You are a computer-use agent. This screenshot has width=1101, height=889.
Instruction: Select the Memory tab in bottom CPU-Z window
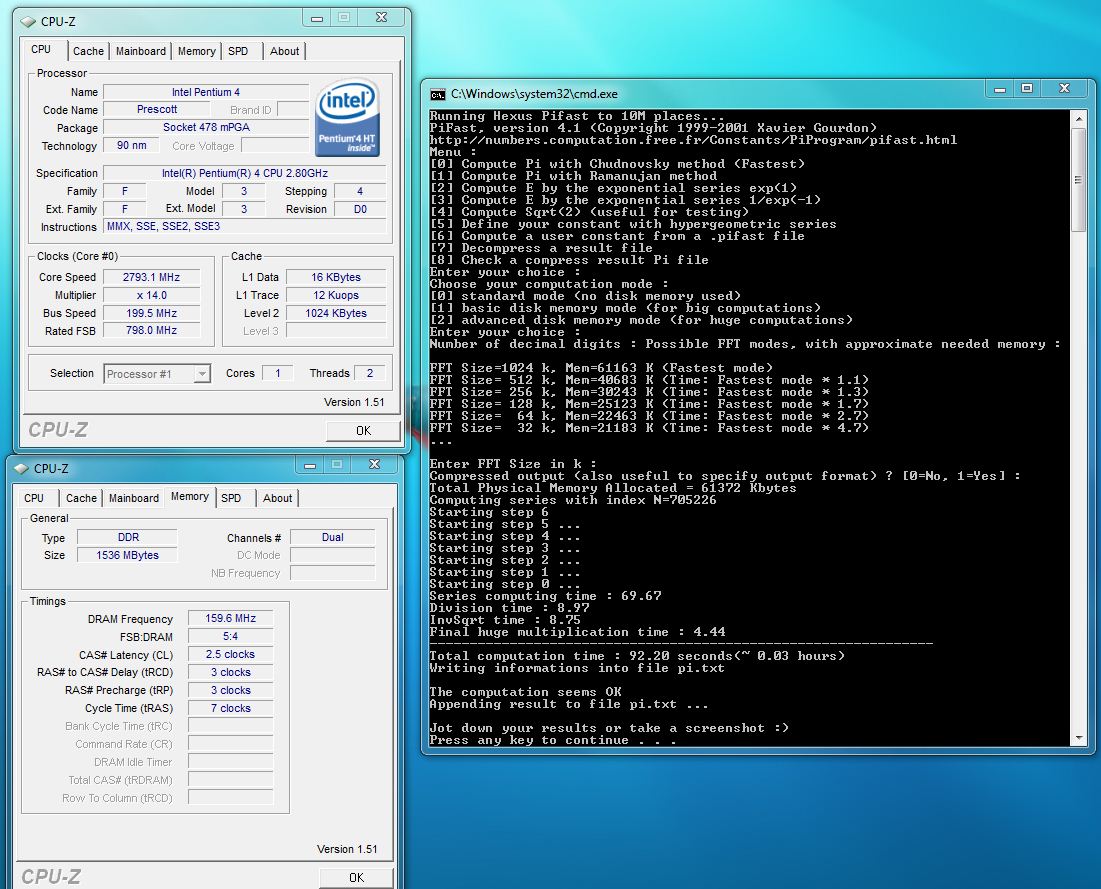[190, 496]
